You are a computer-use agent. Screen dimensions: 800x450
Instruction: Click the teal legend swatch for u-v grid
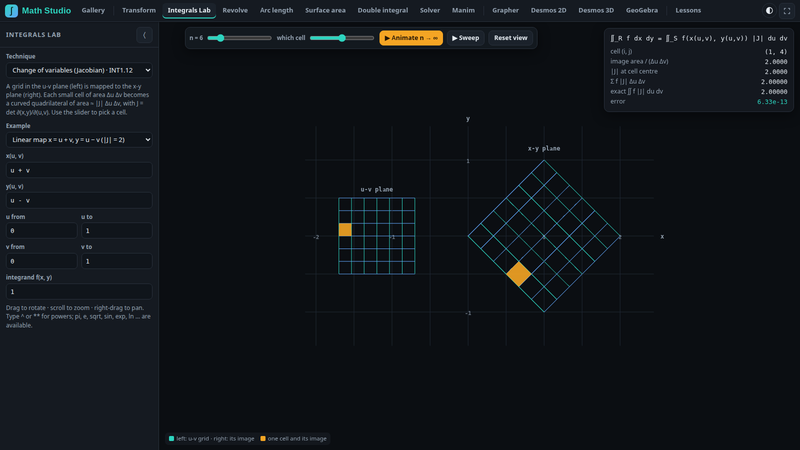(171, 438)
